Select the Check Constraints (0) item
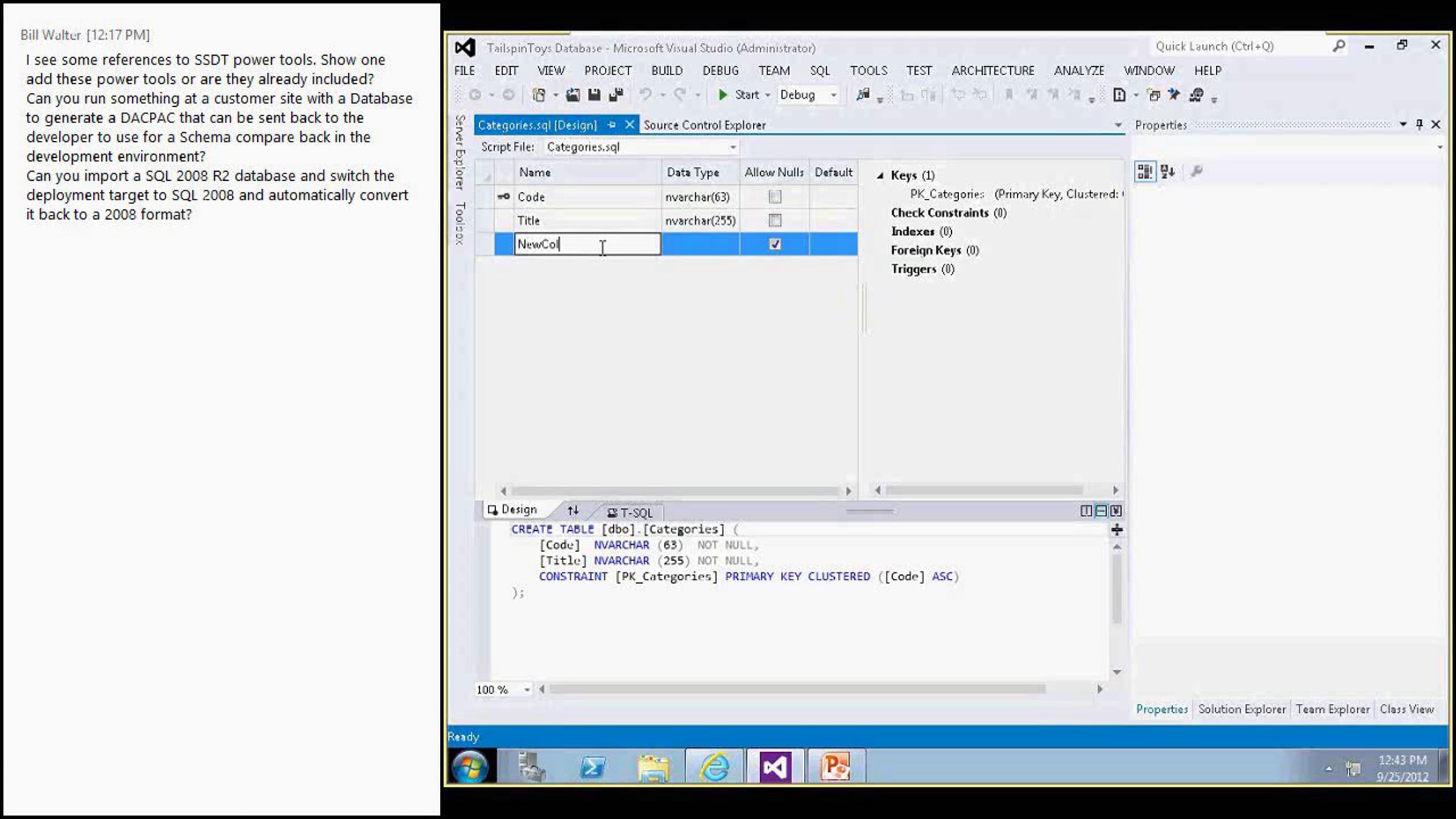The height and width of the screenshot is (819, 1456). coord(949,213)
